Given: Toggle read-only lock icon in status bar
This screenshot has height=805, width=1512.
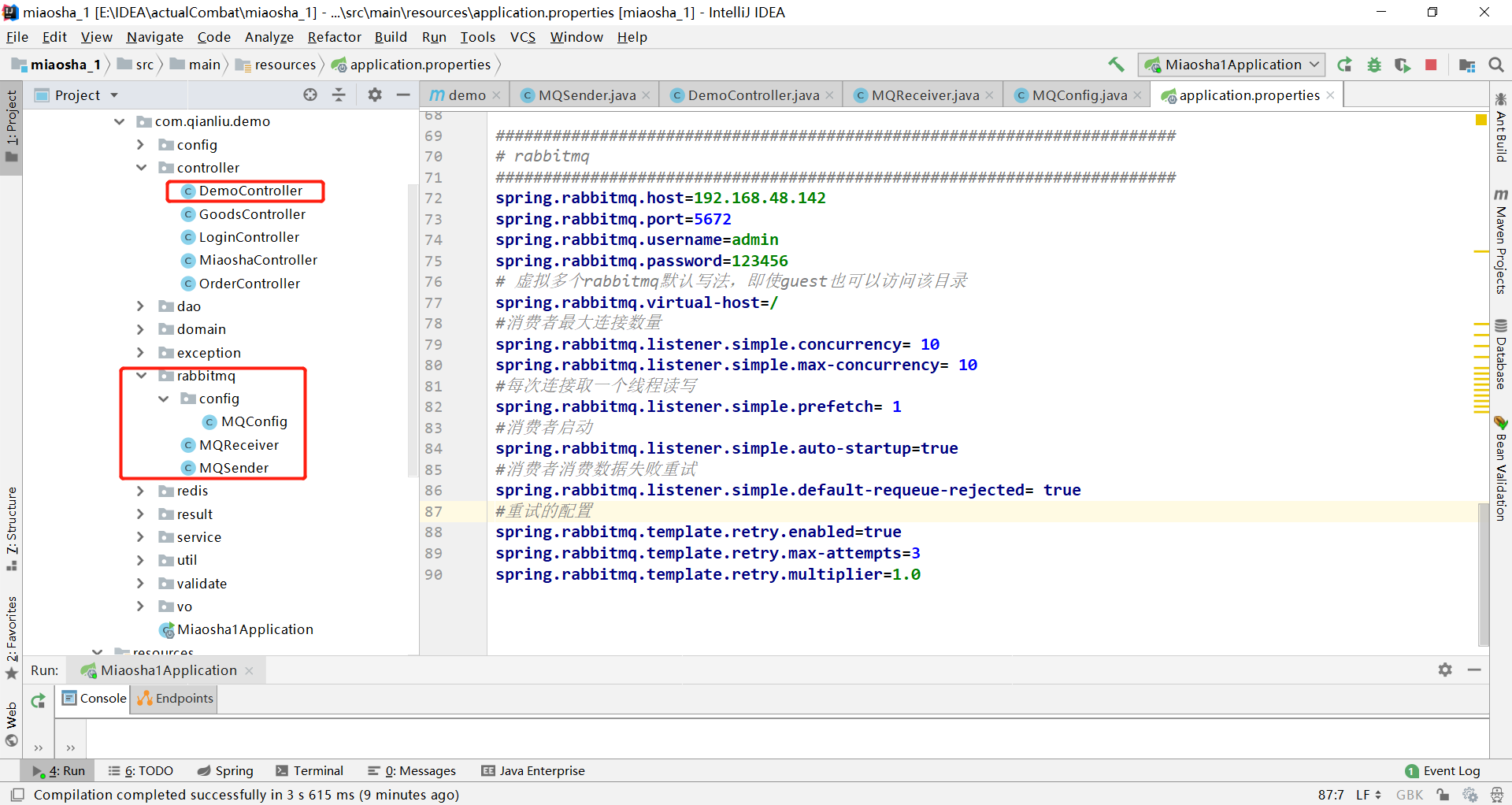Looking at the screenshot, I should (1443, 795).
